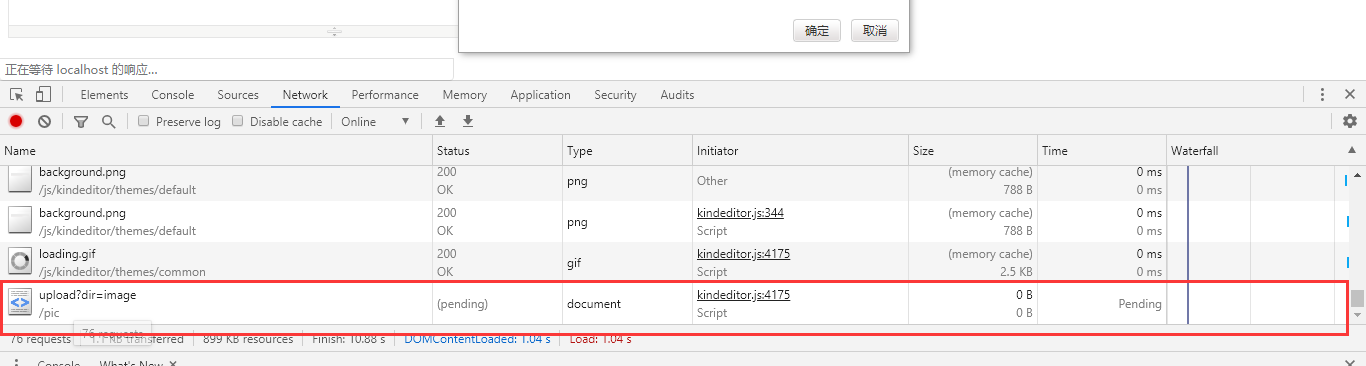Open the Online throttling dropdown
The height and width of the screenshot is (366, 1366).
[x=376, y=121]
